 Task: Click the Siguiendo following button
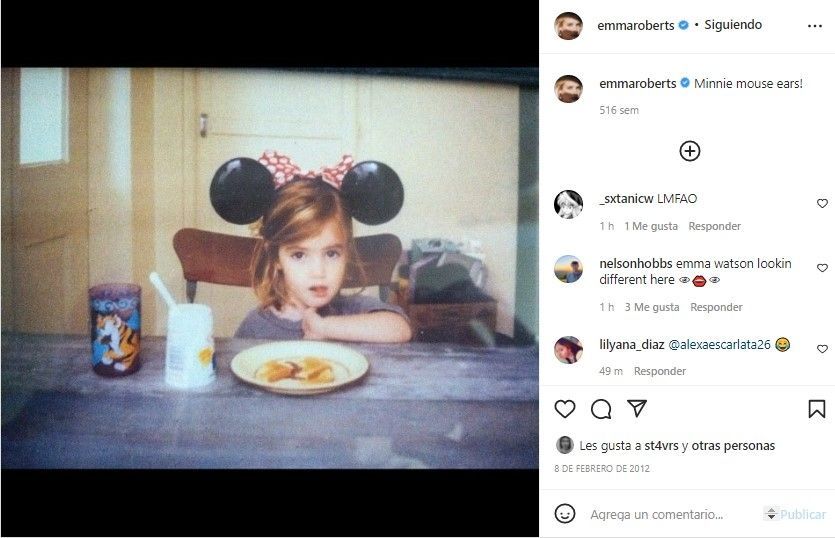pyautogui.click(x=733, y=25)
